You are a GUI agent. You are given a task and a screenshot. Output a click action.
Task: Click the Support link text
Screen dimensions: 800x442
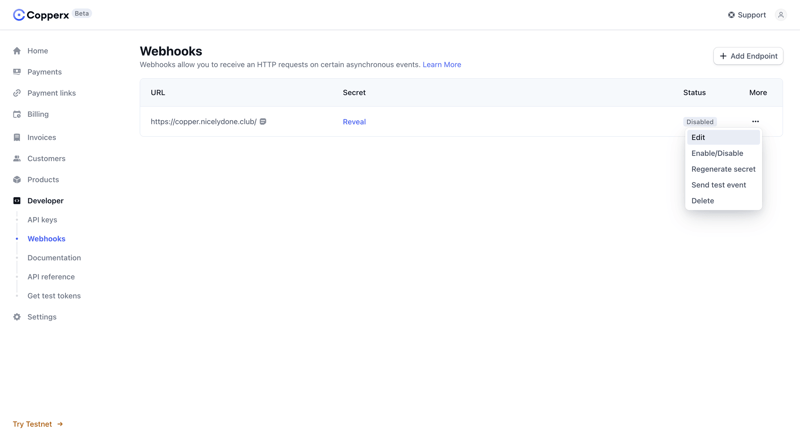click(752, 15)
